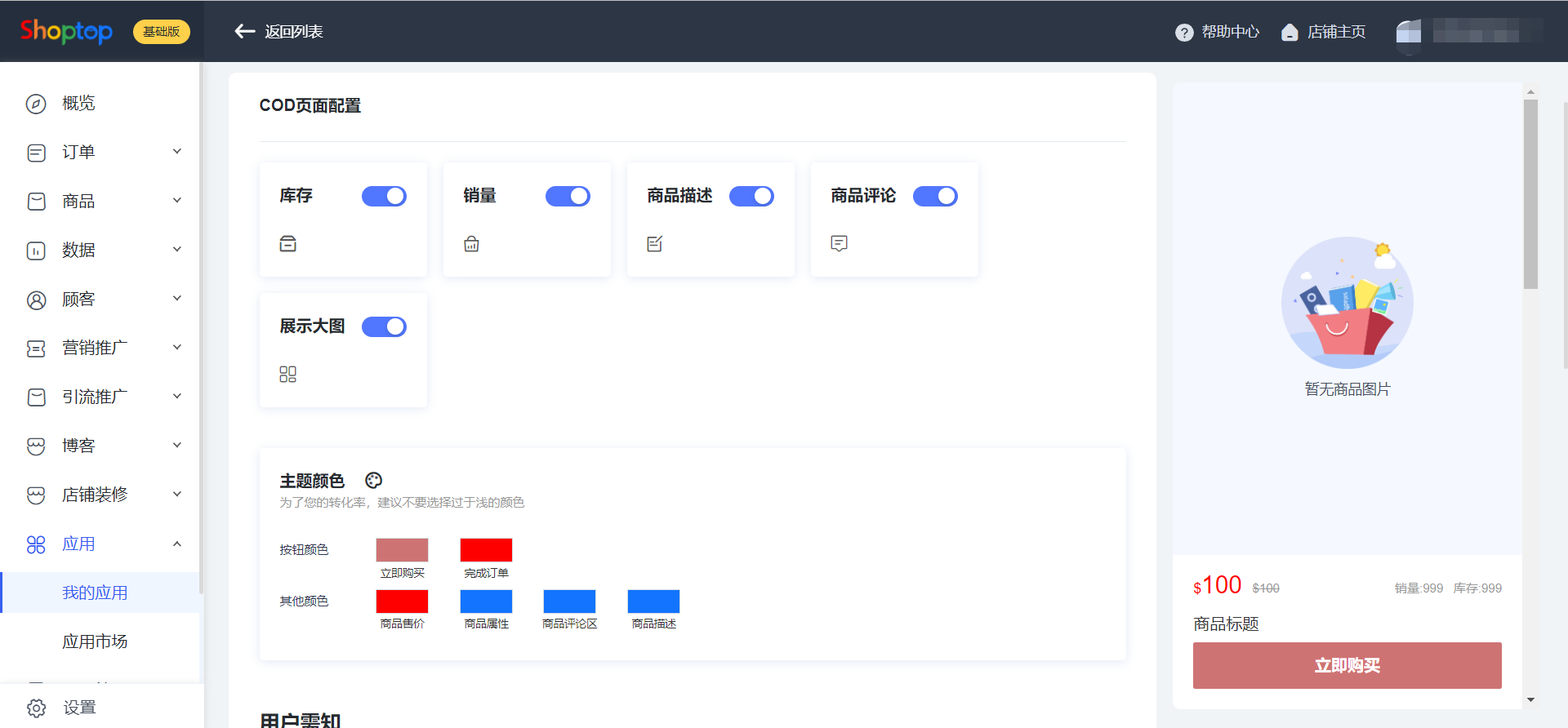Expand the 数据 menu chevron
This screenshot has width=1568, height=728.
click(177, 250)
